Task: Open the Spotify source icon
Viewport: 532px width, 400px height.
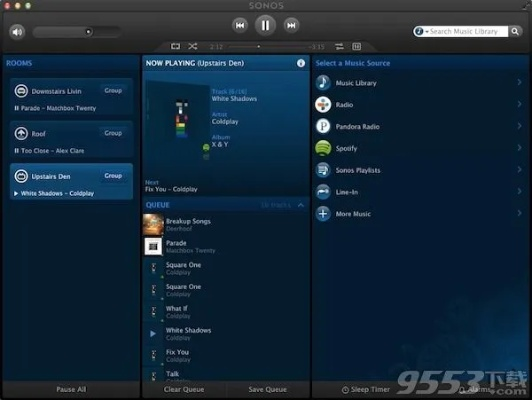Action: (x=323, y=148)
